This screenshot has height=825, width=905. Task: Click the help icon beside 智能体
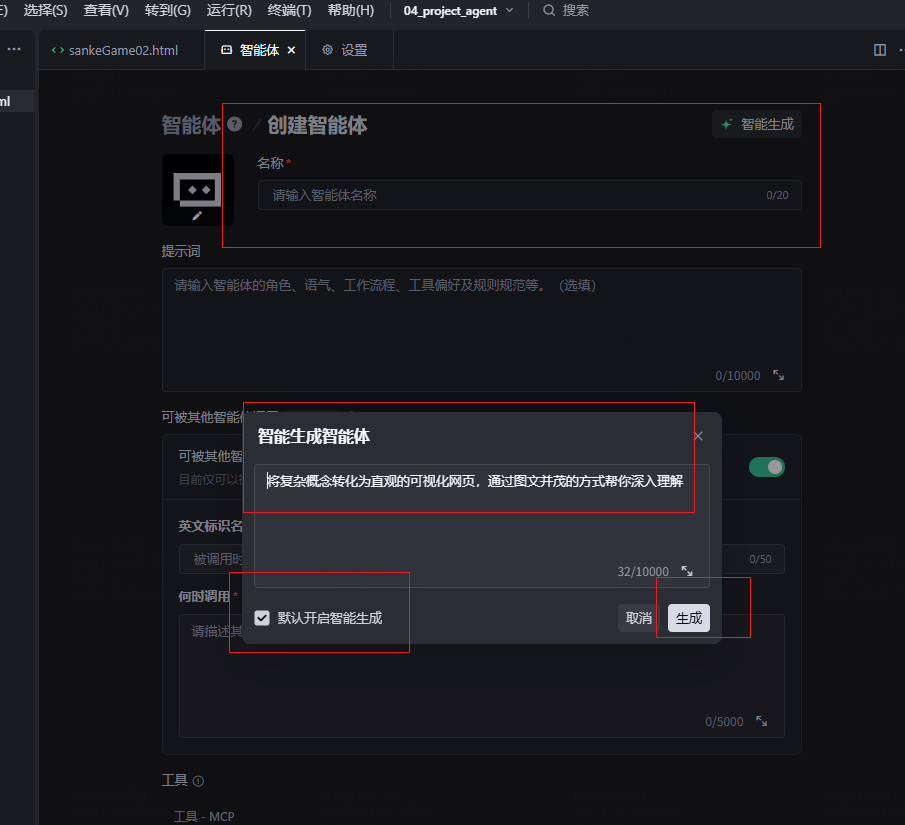[234, 124]
